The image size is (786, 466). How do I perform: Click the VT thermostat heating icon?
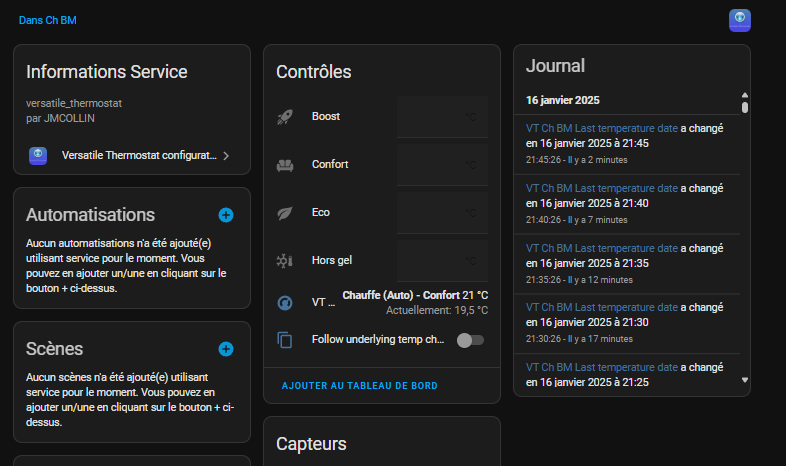(284, 302)
